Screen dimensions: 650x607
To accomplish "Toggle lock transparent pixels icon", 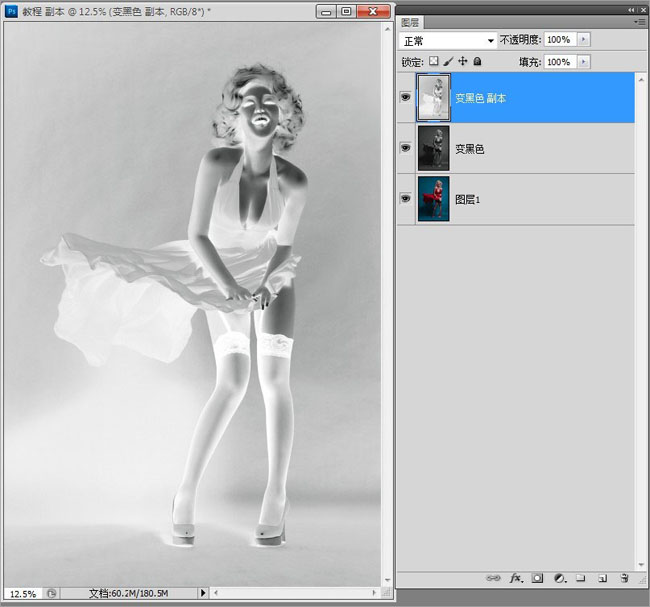I will coord(433,61).
